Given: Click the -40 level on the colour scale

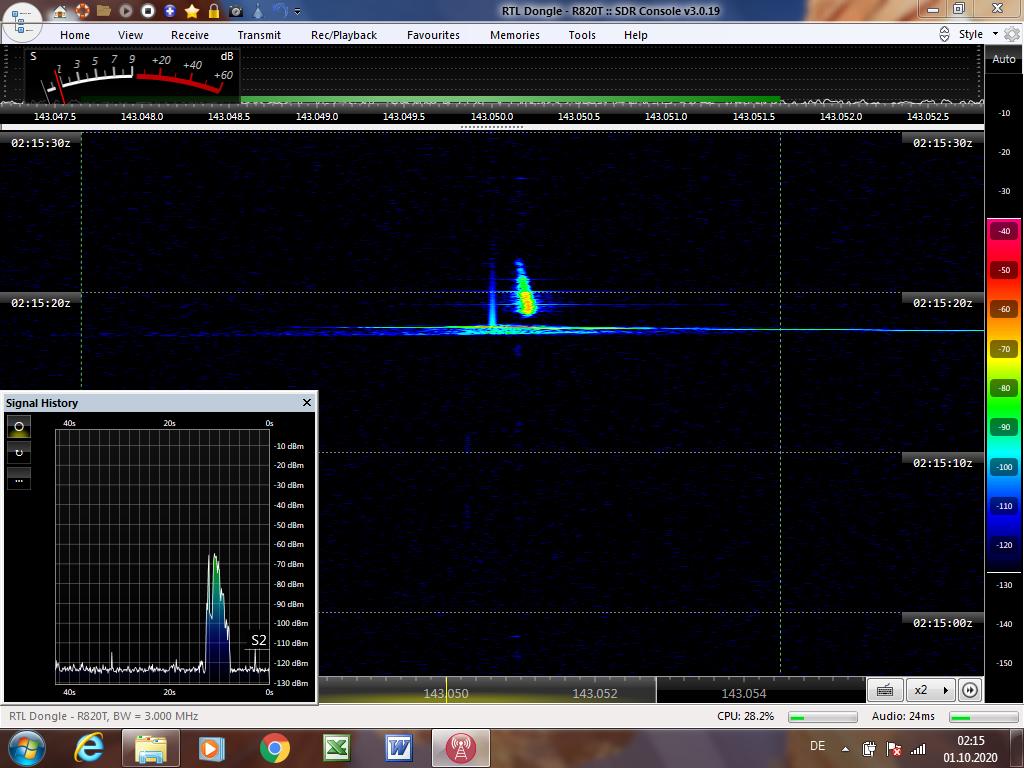Looking at the screenshot, I should click(1004, 231).
